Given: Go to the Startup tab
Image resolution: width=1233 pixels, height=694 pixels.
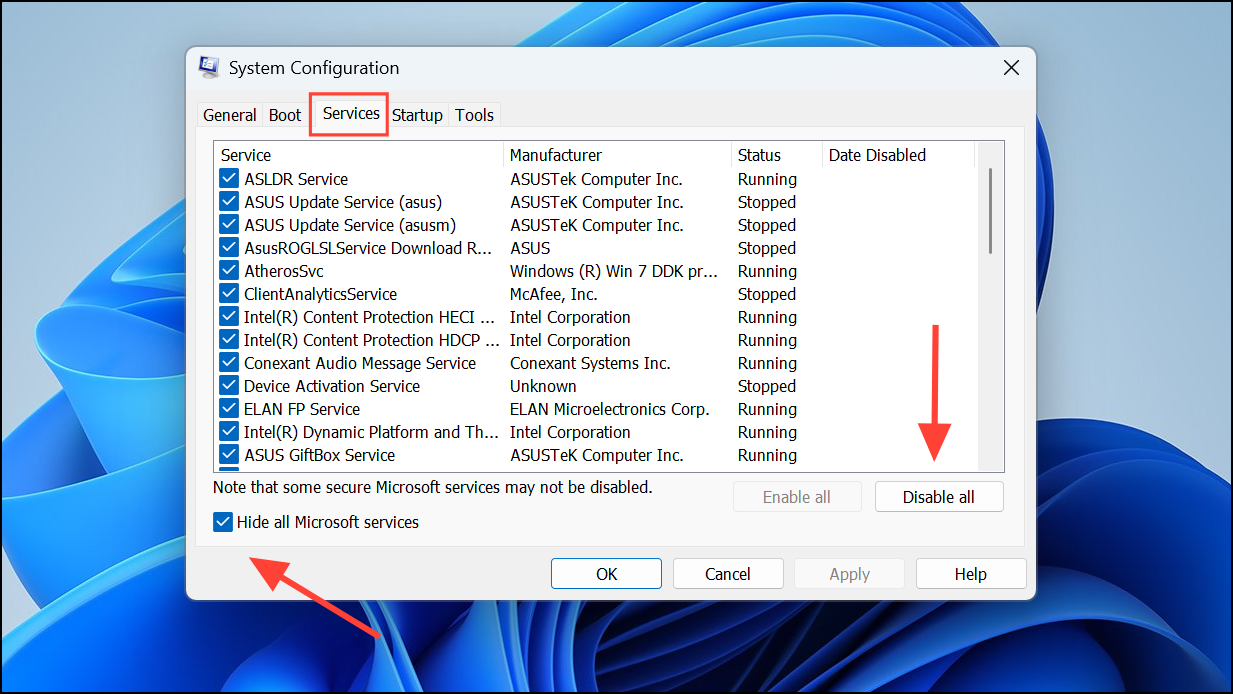Looking at the screenshot, I should [x=417, y=114].
